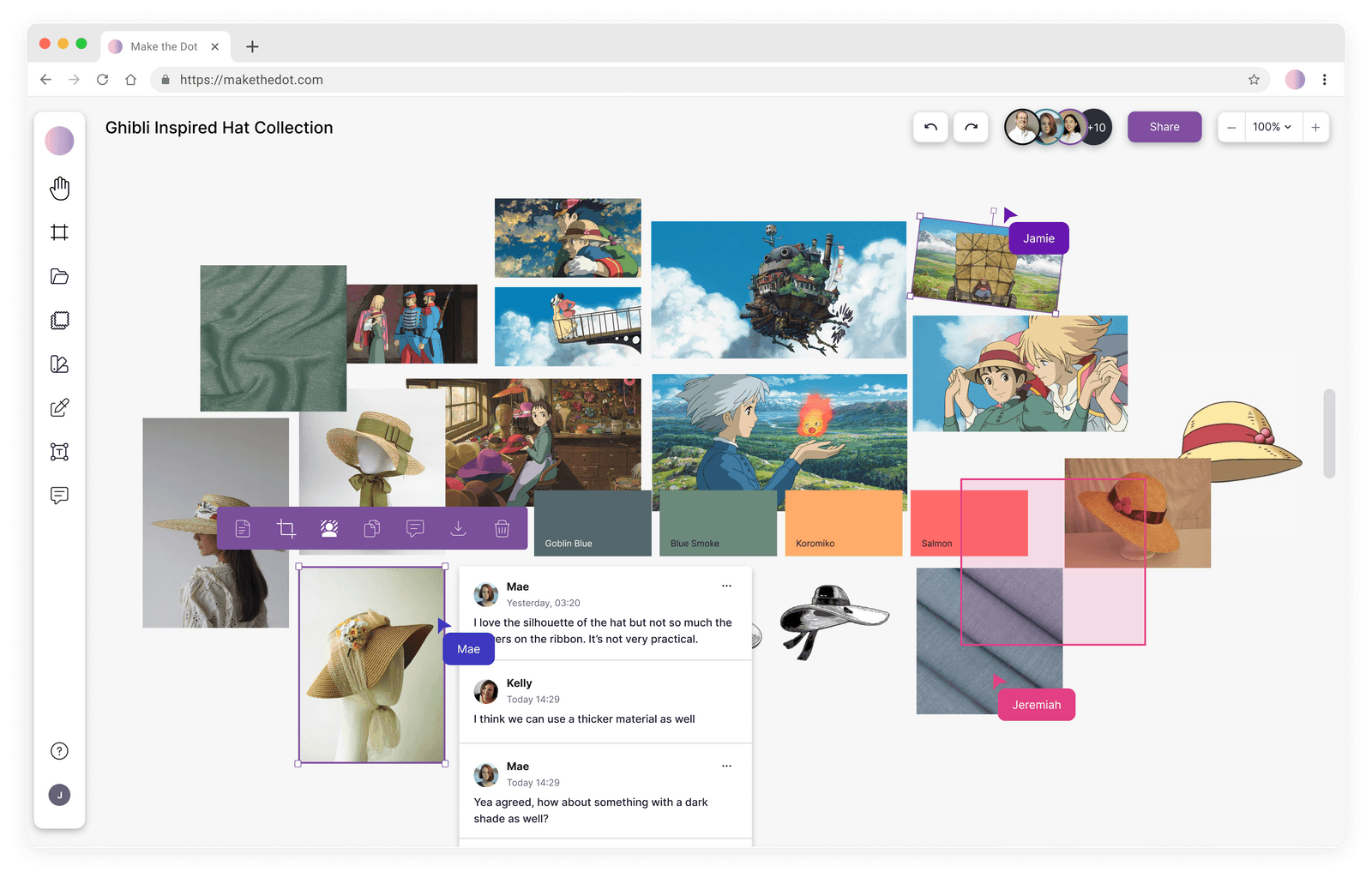1372x878 pixels.
Task: Open the Help button at sidebar bottom
Action: (59, 750)
